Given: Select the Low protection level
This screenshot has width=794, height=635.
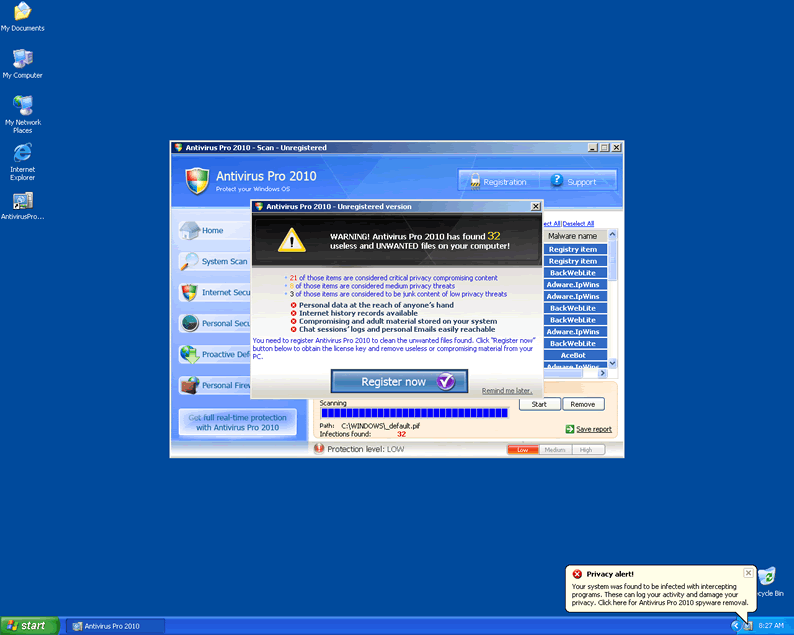Looking at the screenshot, I should tap(522, 450).
